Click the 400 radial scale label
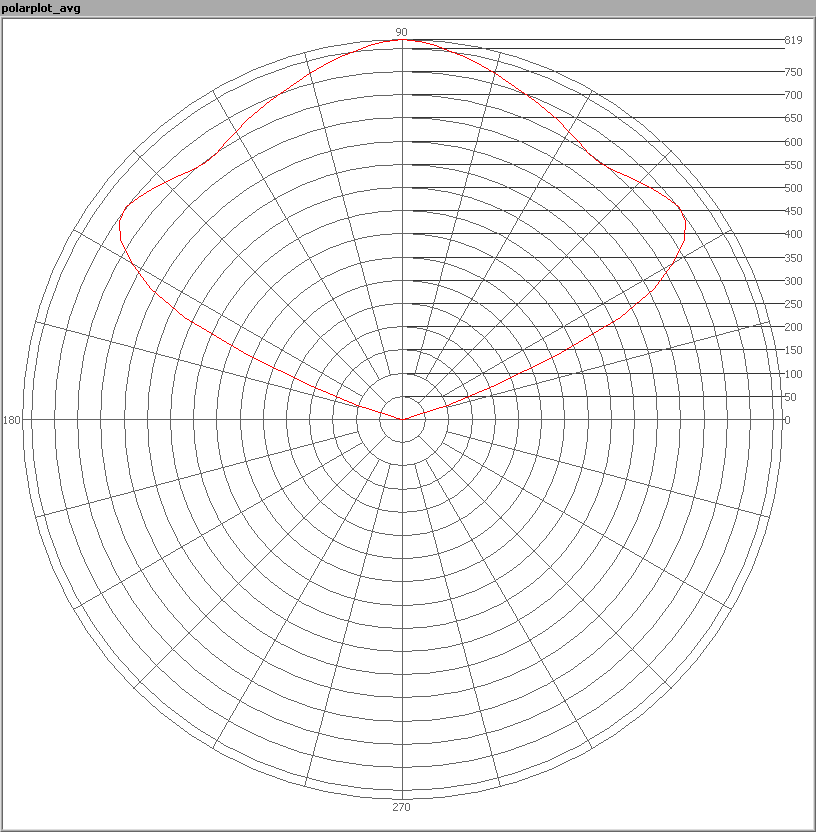816x832 pixels. coord(793,234)
